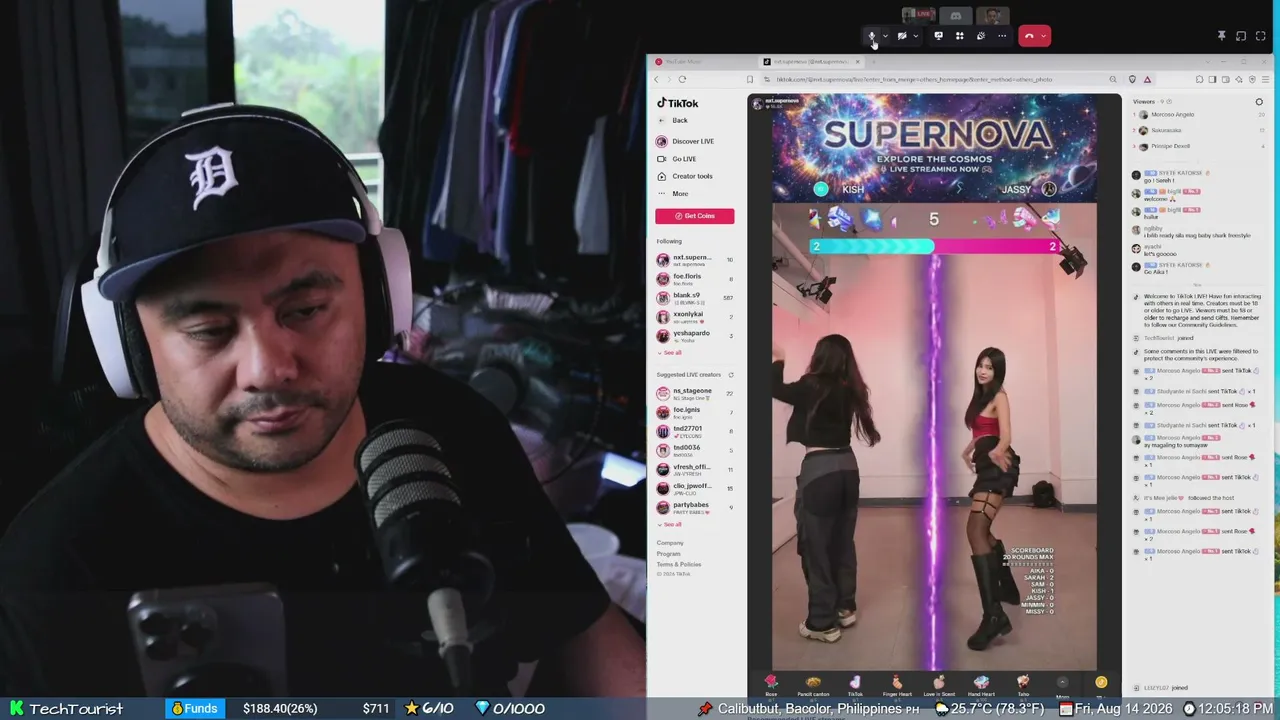The width and height of the screenshot is (1280, 720).
Task: Open foe.floris in Following list
Action: click(x=695, y=279)
